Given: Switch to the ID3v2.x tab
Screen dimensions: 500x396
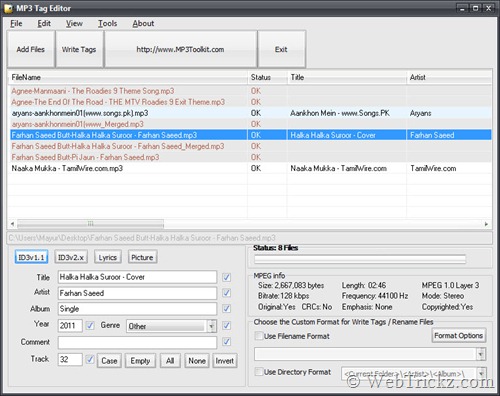Looking at the screenshot, I should pos(71,257).
